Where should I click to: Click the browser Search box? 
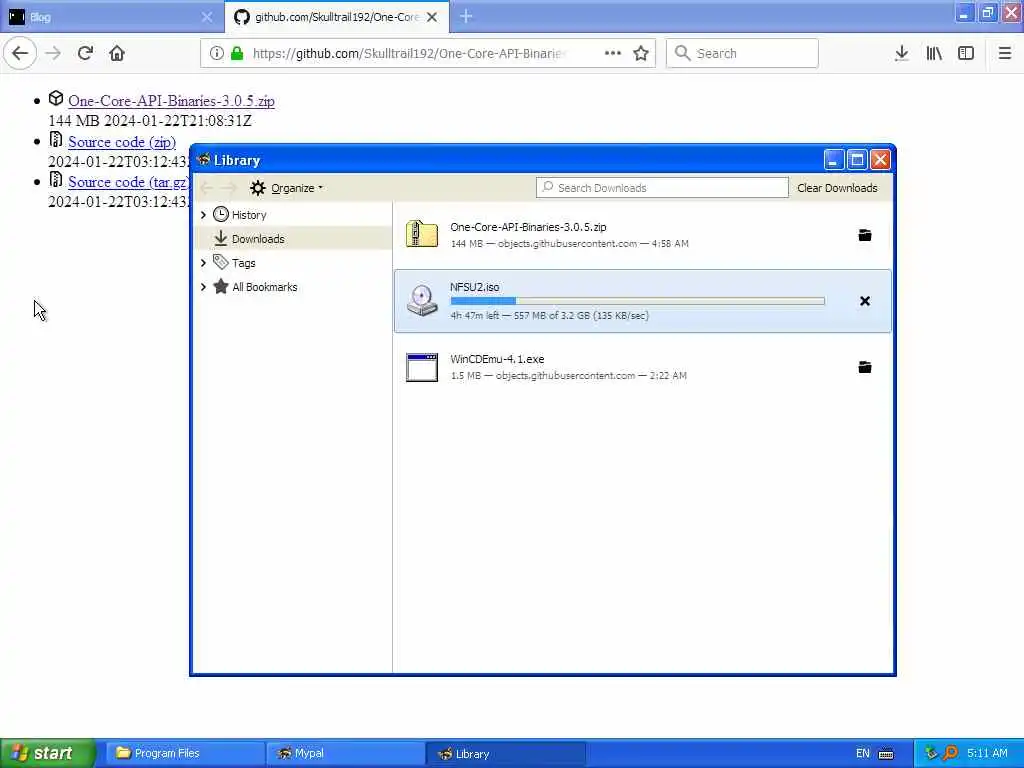pyautogui.click(x=742, y=54)
